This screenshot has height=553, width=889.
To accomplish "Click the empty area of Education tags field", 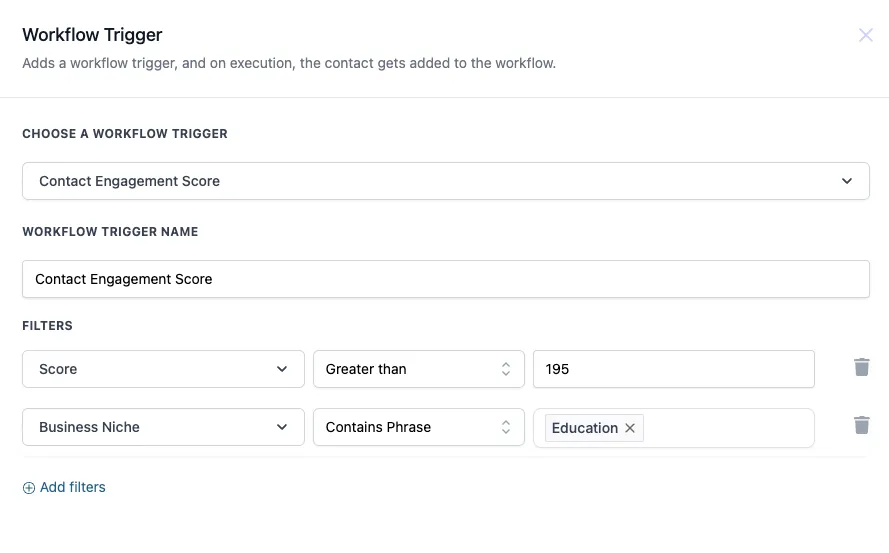I will coord(729,428).
